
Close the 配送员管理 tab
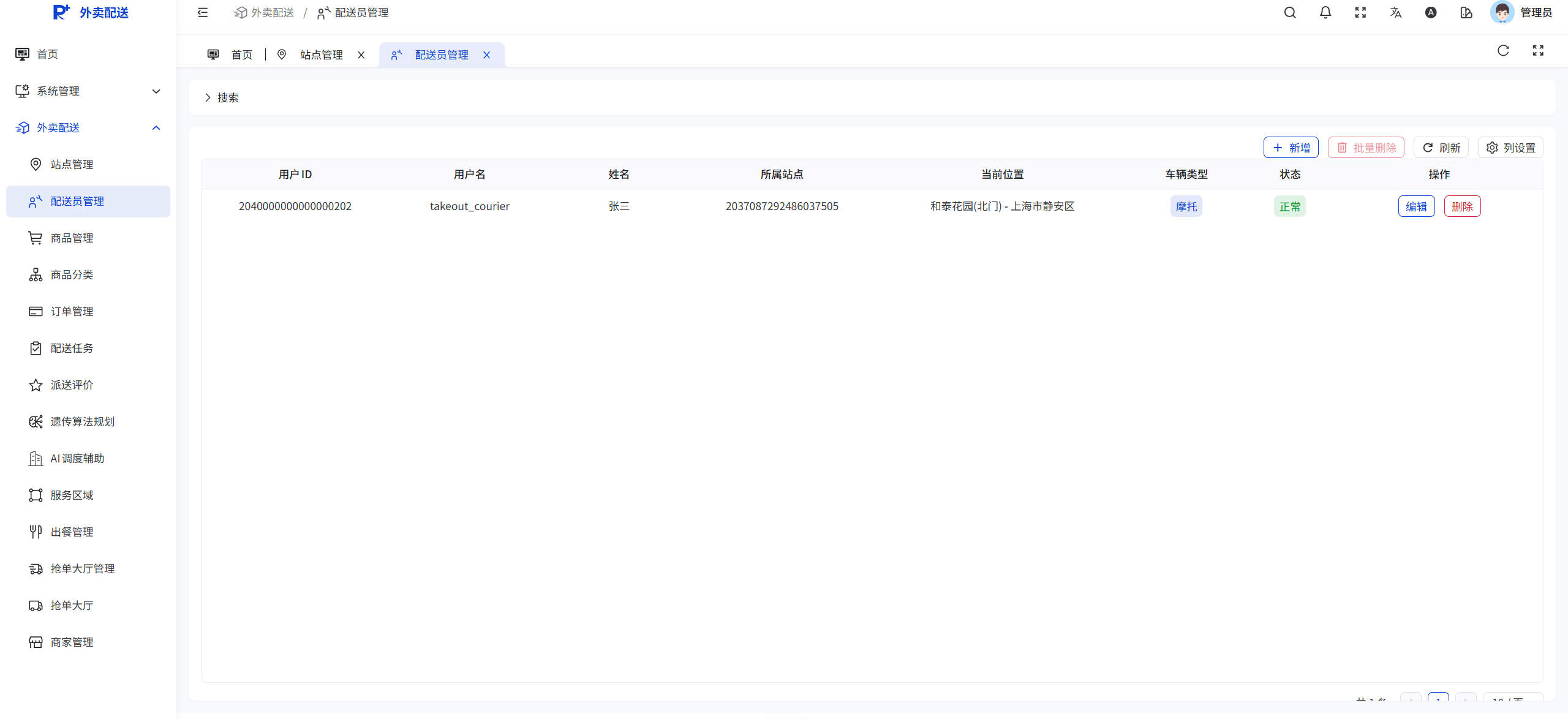[487, 55]
